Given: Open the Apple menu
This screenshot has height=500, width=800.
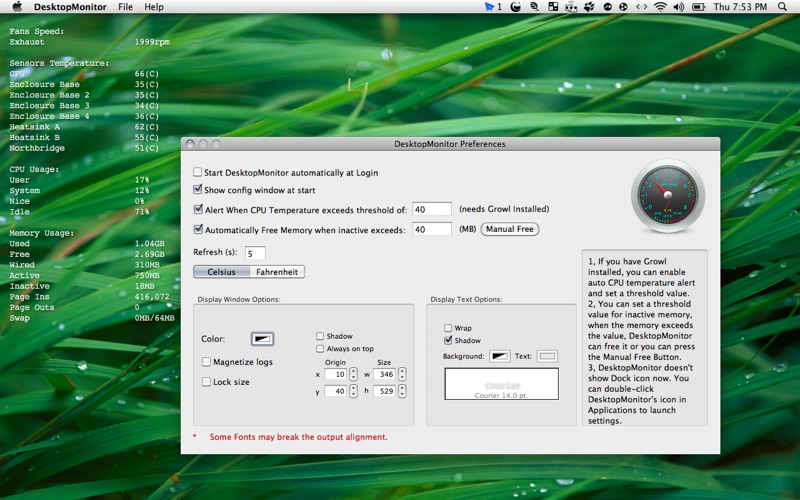Looking at the screenshot, I should coord(17,7).
